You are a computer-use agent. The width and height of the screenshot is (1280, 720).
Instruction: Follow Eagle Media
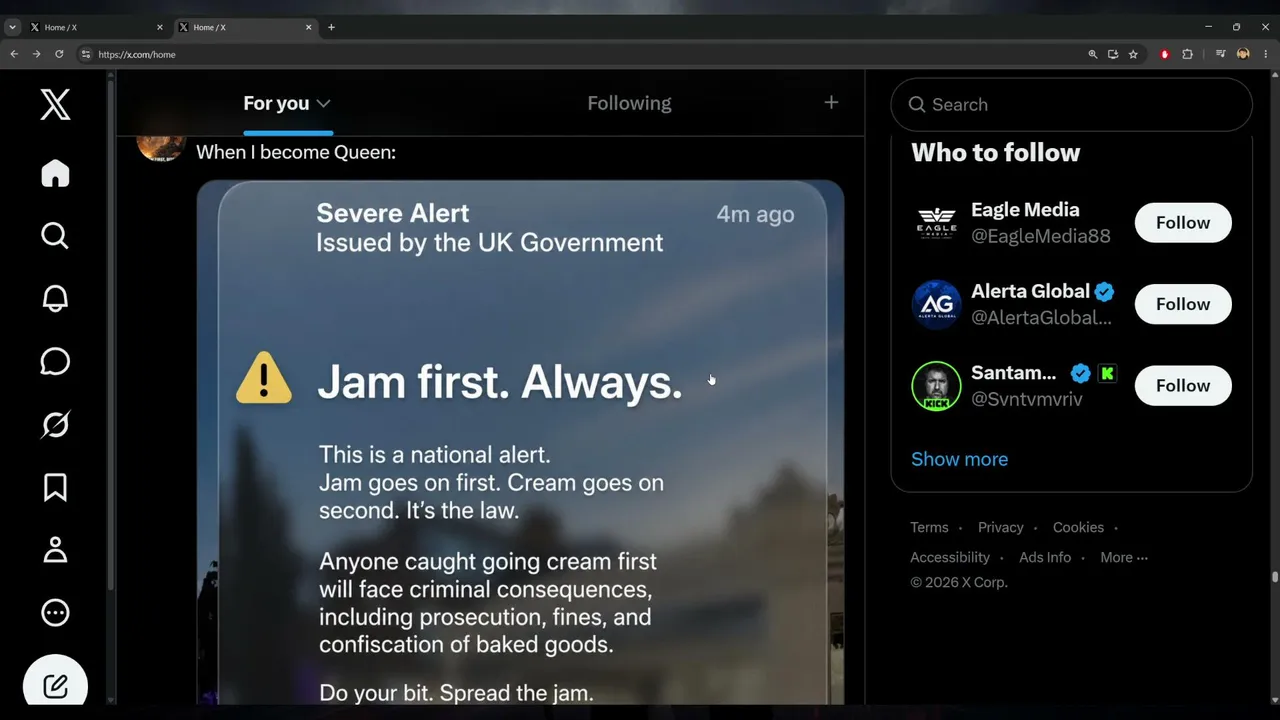pyautogui.click(x=1183, y=222)
